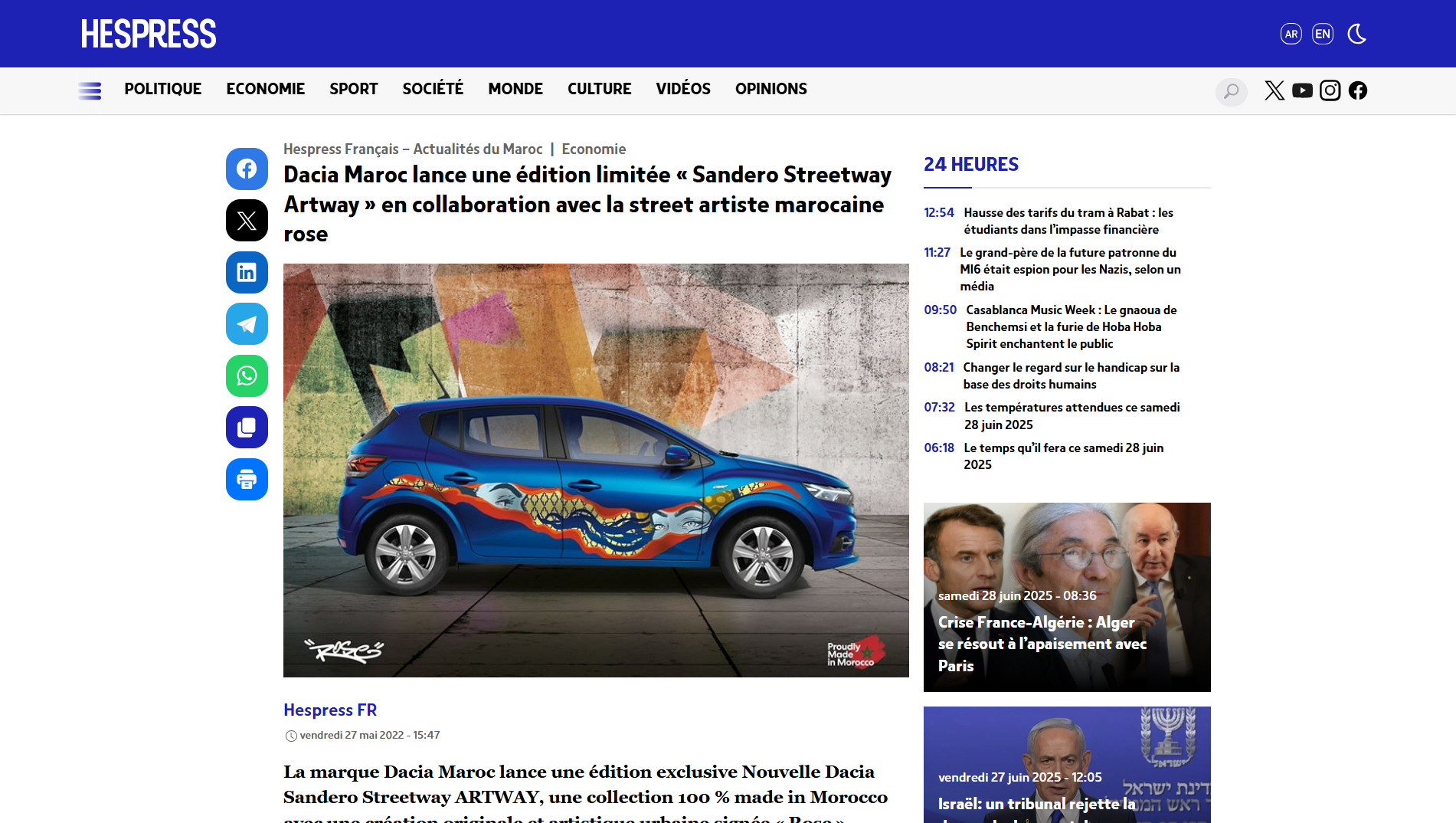Share article on LinkedIn
Viewport: 1456px width, 823px height.
247,272
